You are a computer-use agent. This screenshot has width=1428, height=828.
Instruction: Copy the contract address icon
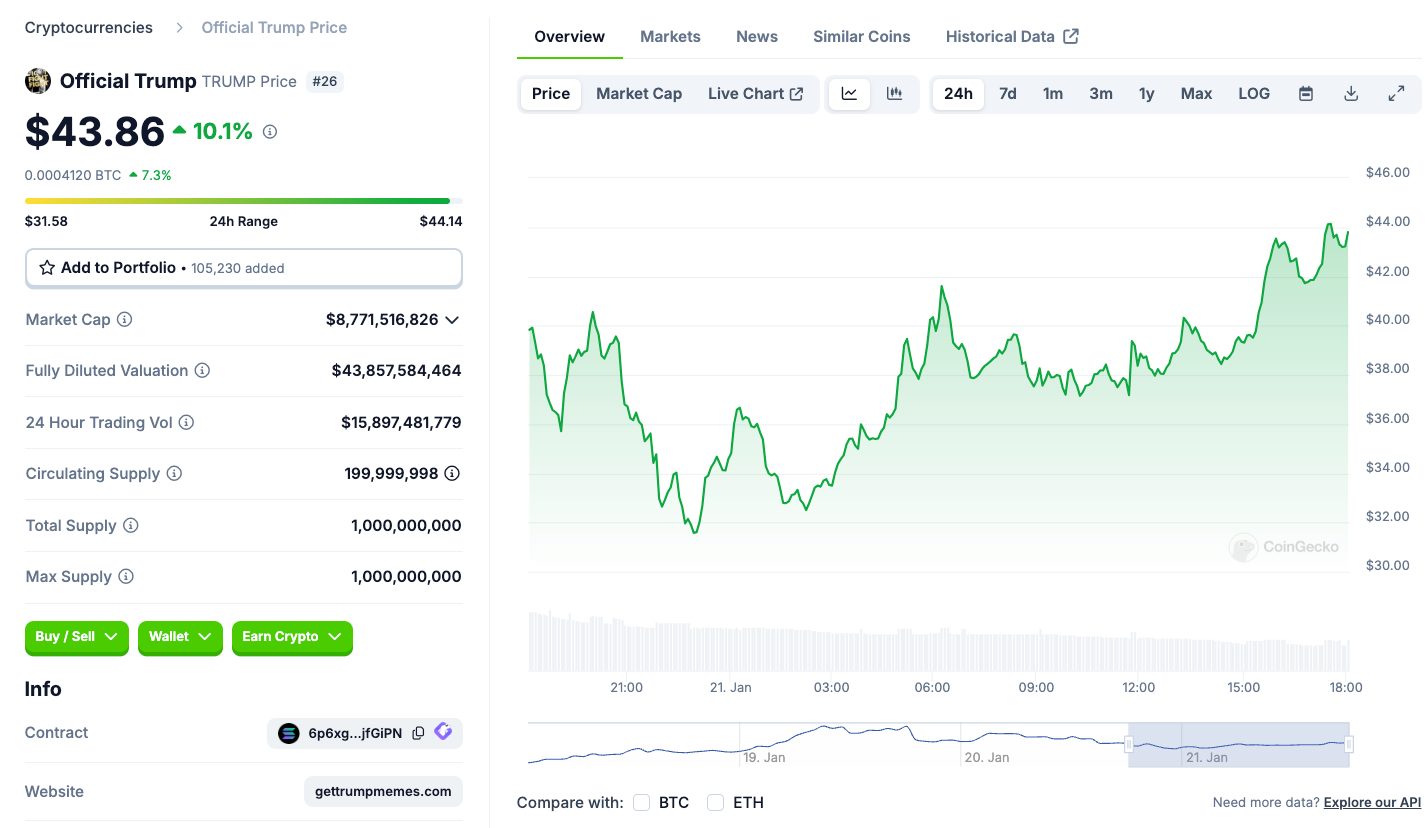tap(418, 733)
